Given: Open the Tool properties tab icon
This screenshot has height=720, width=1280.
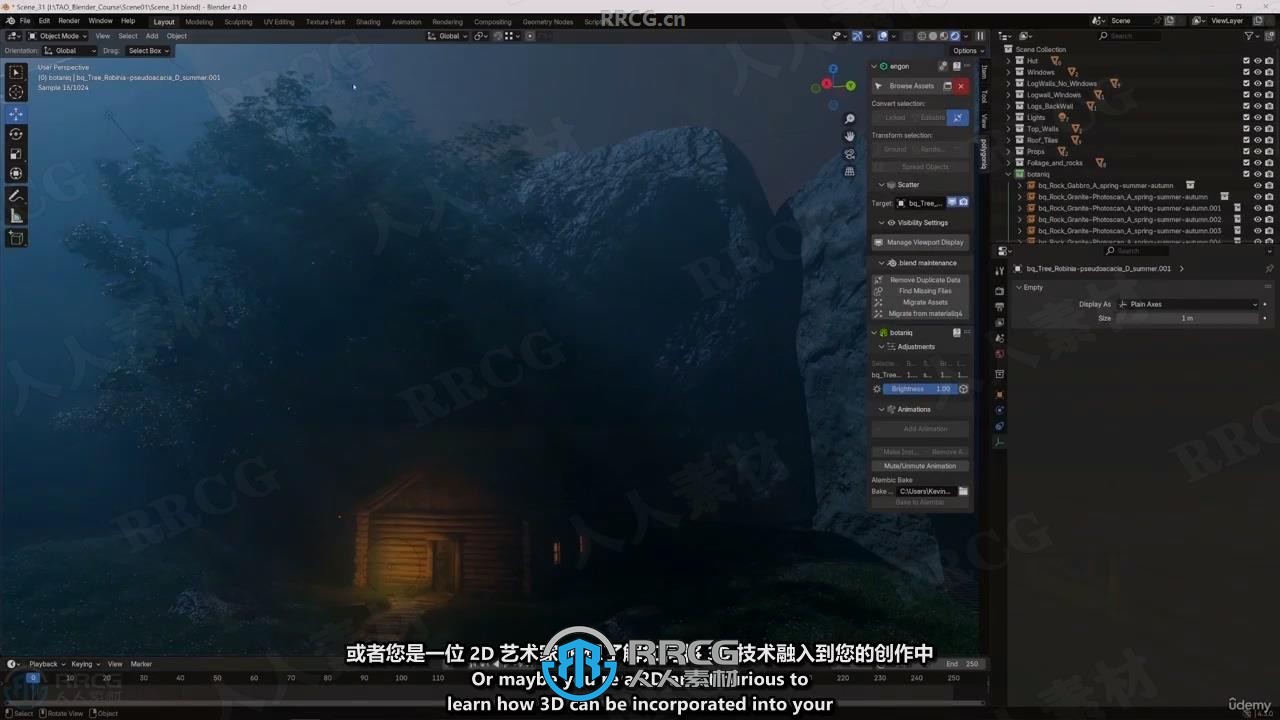Looking at the screenshot, I should pyautogui.click(x=999, y=271).
